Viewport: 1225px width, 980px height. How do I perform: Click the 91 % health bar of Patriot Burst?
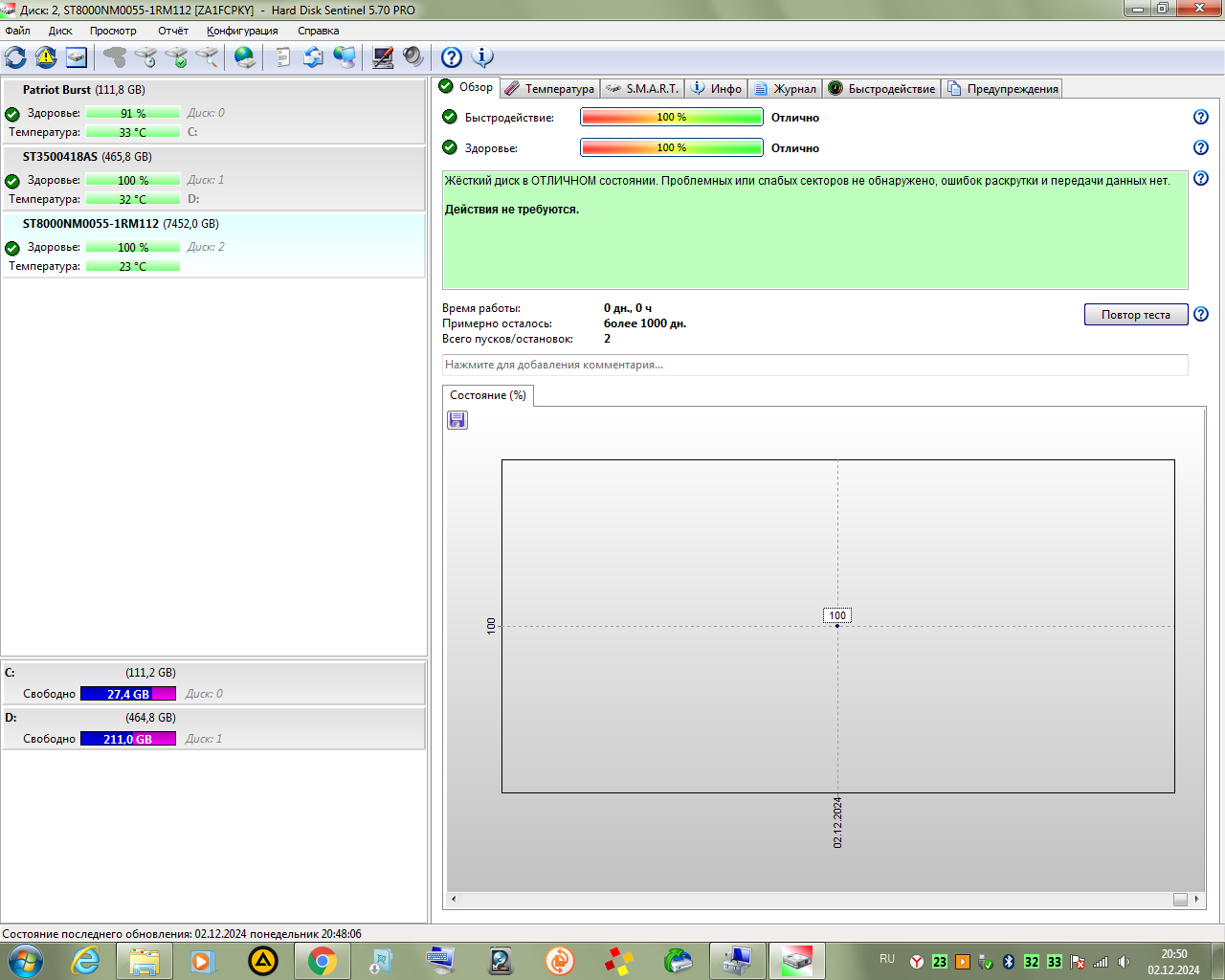(133, 113)
